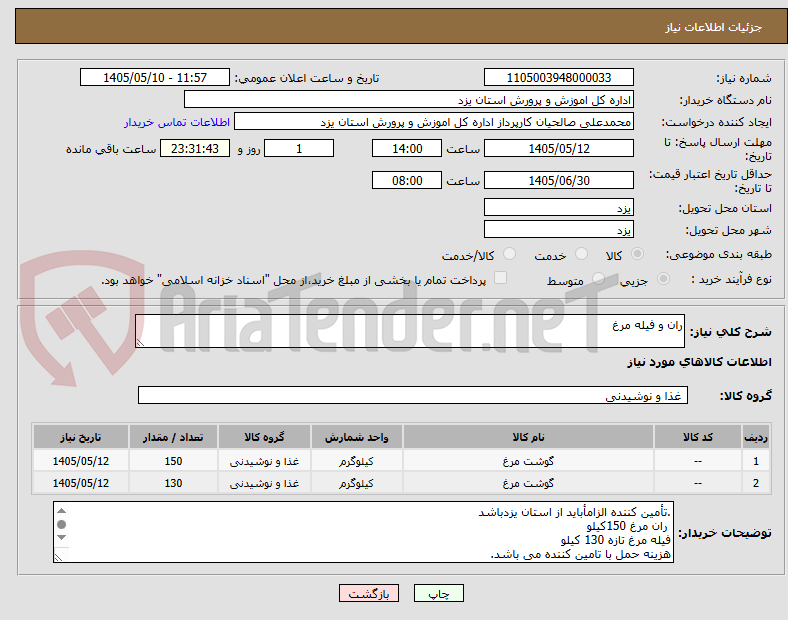The image size is (788, 620).
Task: Click گوشت مرغ in row 1
Action: pos(528,461)
